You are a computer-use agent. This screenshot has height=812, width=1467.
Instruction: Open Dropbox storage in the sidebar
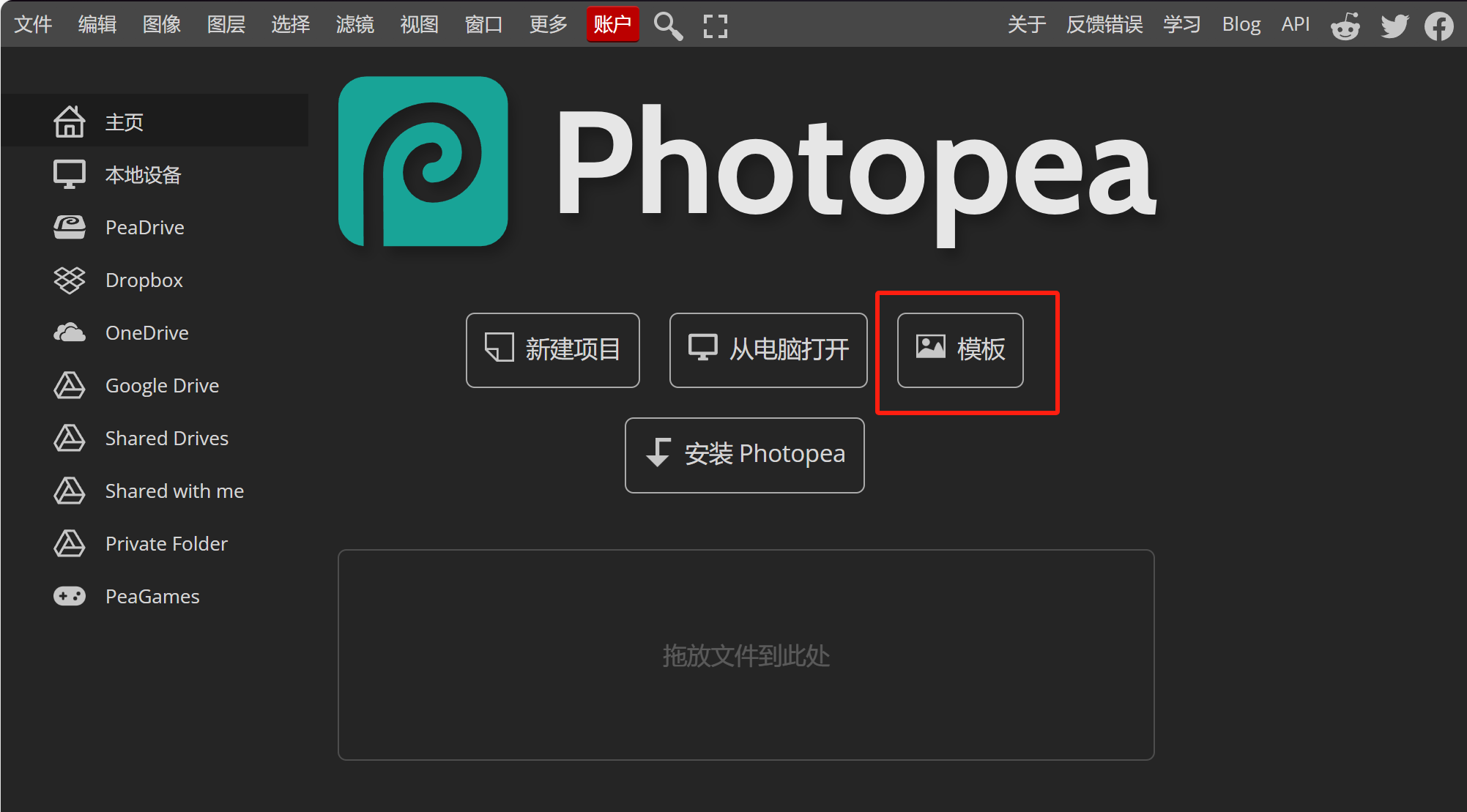(144, 280)
